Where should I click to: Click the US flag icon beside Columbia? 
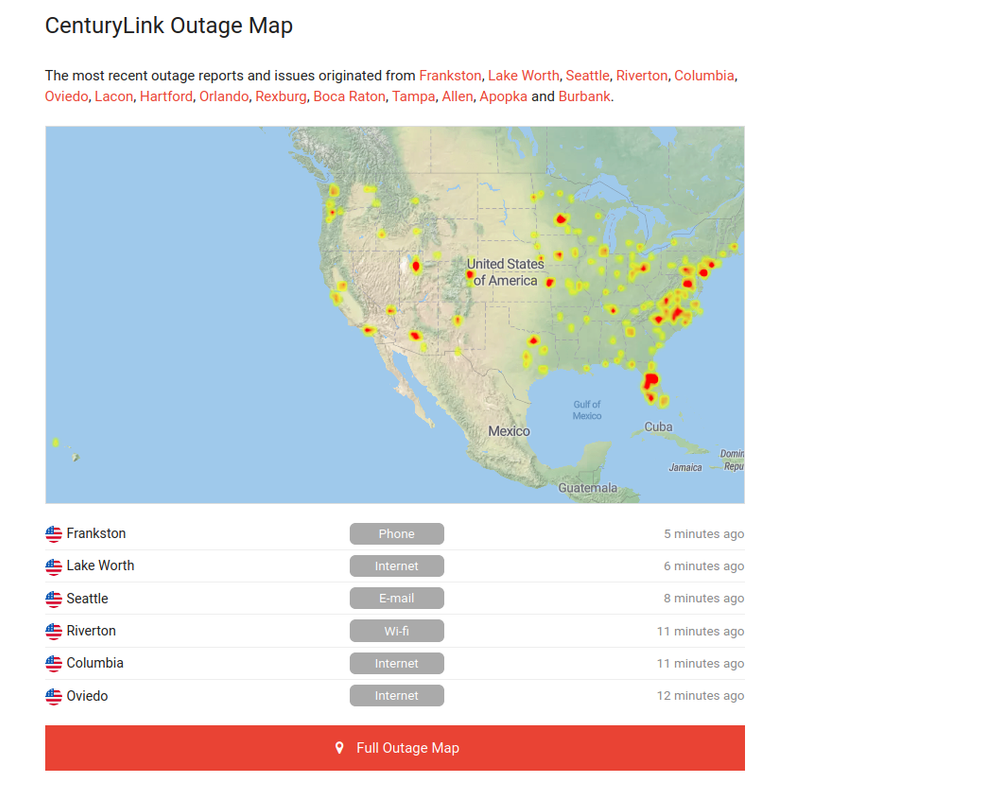pos(53,664)
